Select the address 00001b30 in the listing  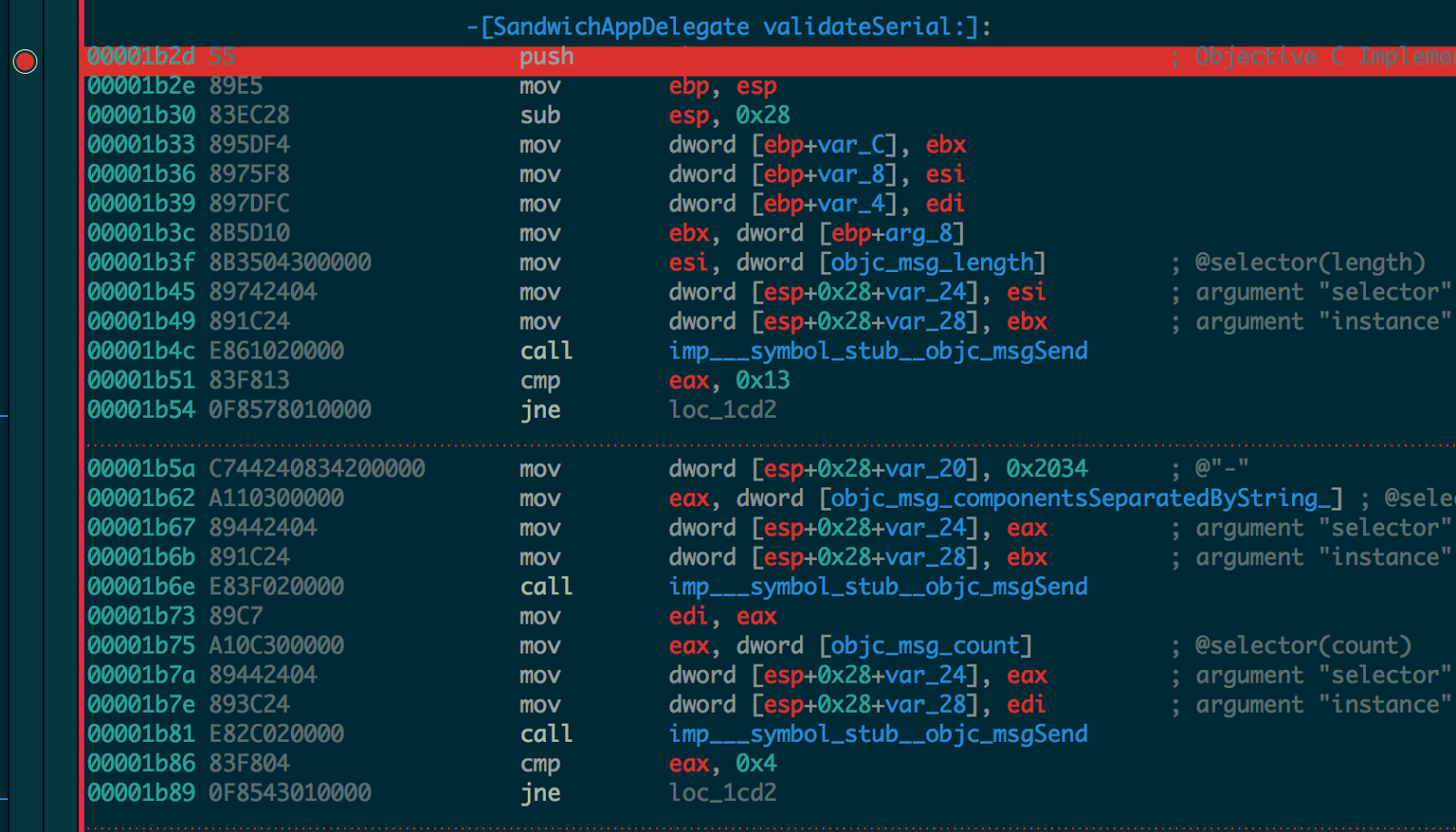(x=141, y=116)
